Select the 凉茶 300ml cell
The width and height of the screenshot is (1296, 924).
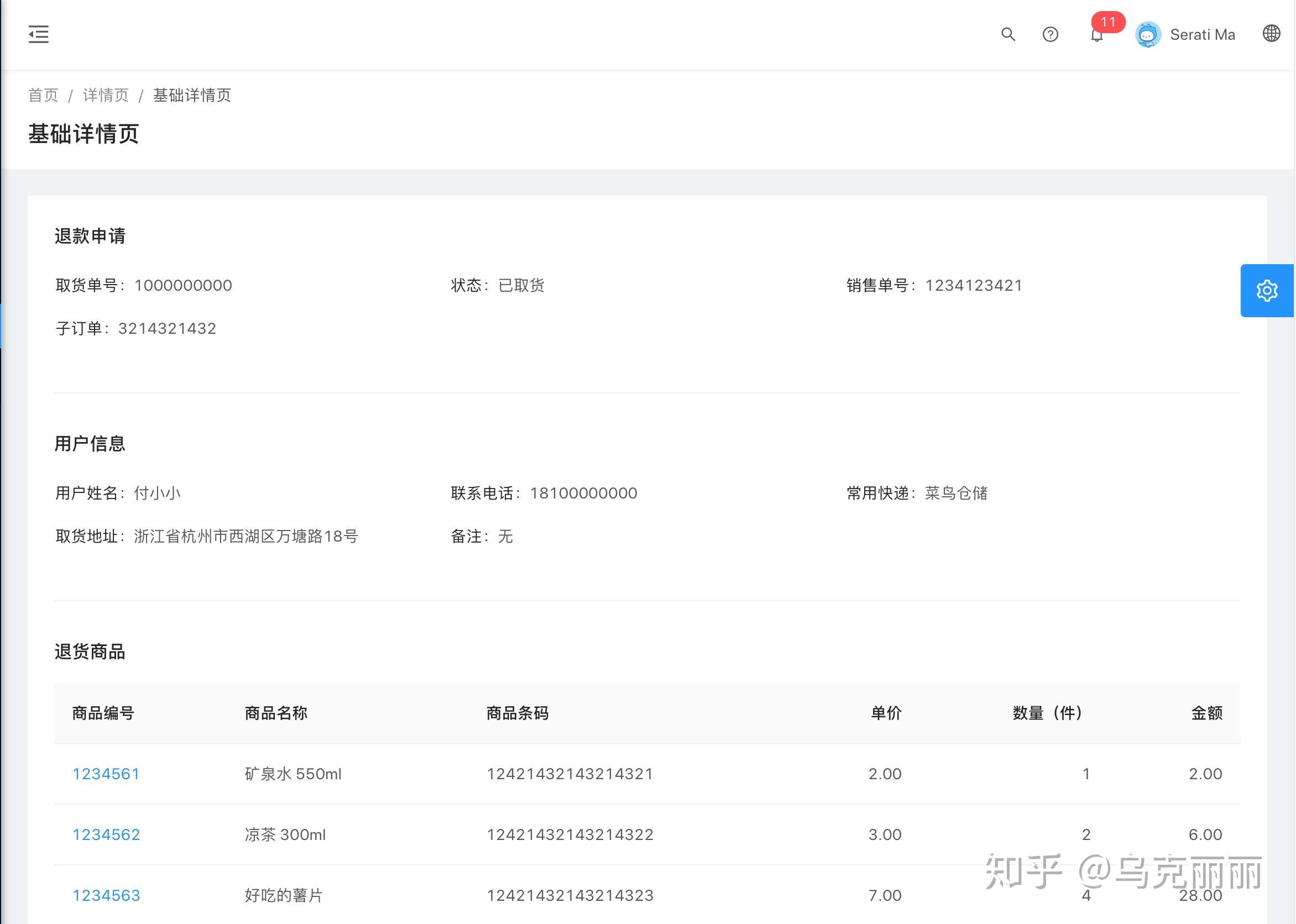click(x=285, y=834)
